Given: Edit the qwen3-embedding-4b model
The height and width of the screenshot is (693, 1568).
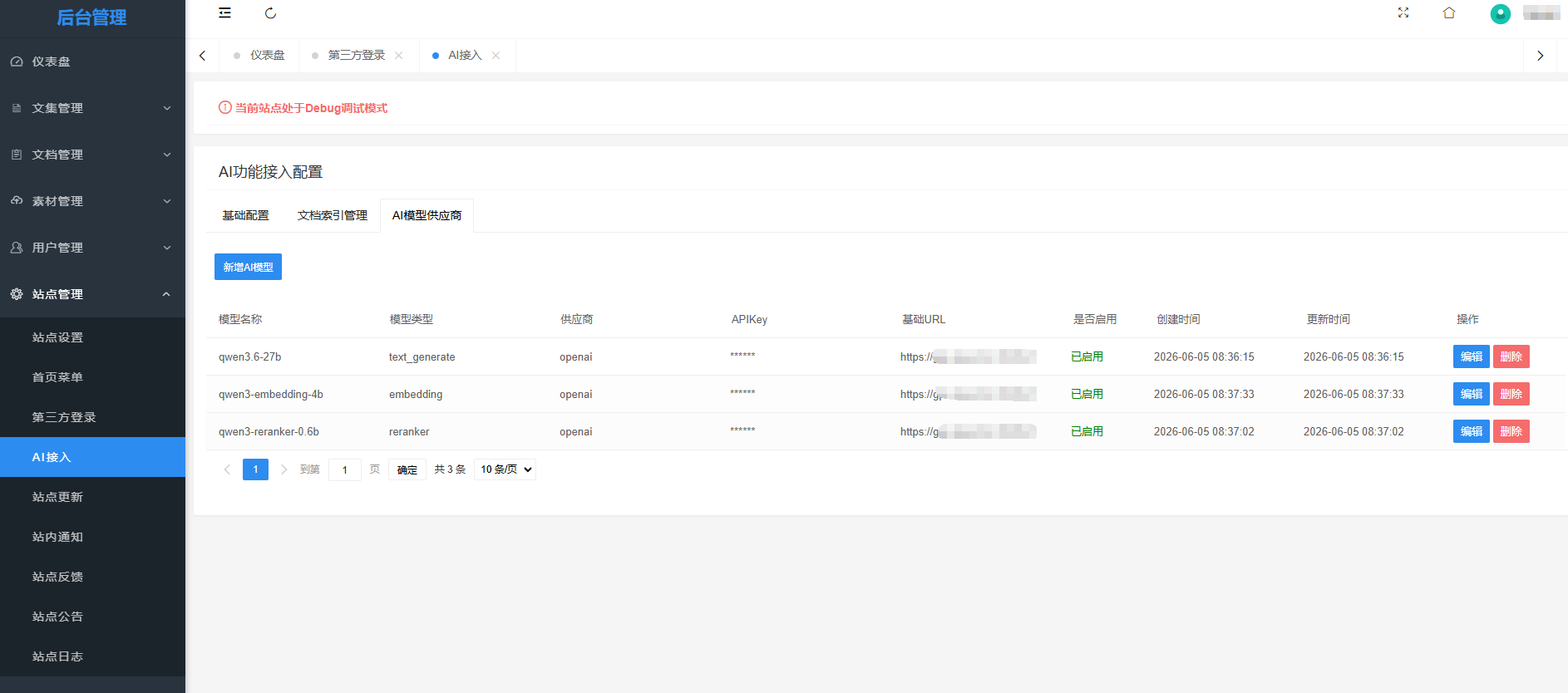Looking at the screenshot, I should 1471,394.
